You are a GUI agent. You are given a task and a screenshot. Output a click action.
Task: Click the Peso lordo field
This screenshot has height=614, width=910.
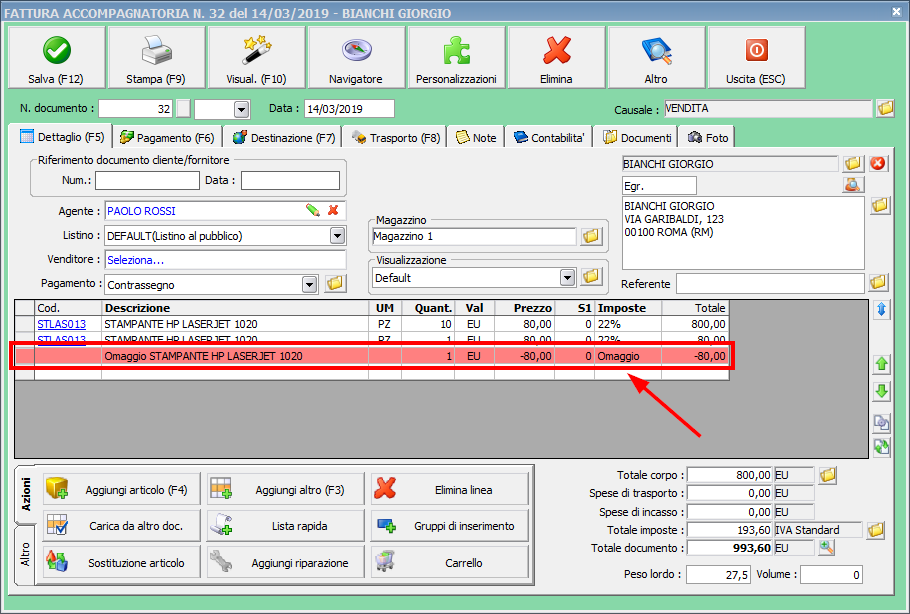pos(718,575)
